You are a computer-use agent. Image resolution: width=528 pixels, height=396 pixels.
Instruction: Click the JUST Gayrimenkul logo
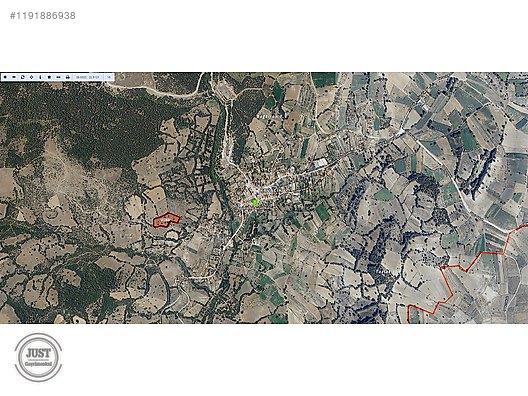click(38, 357)
